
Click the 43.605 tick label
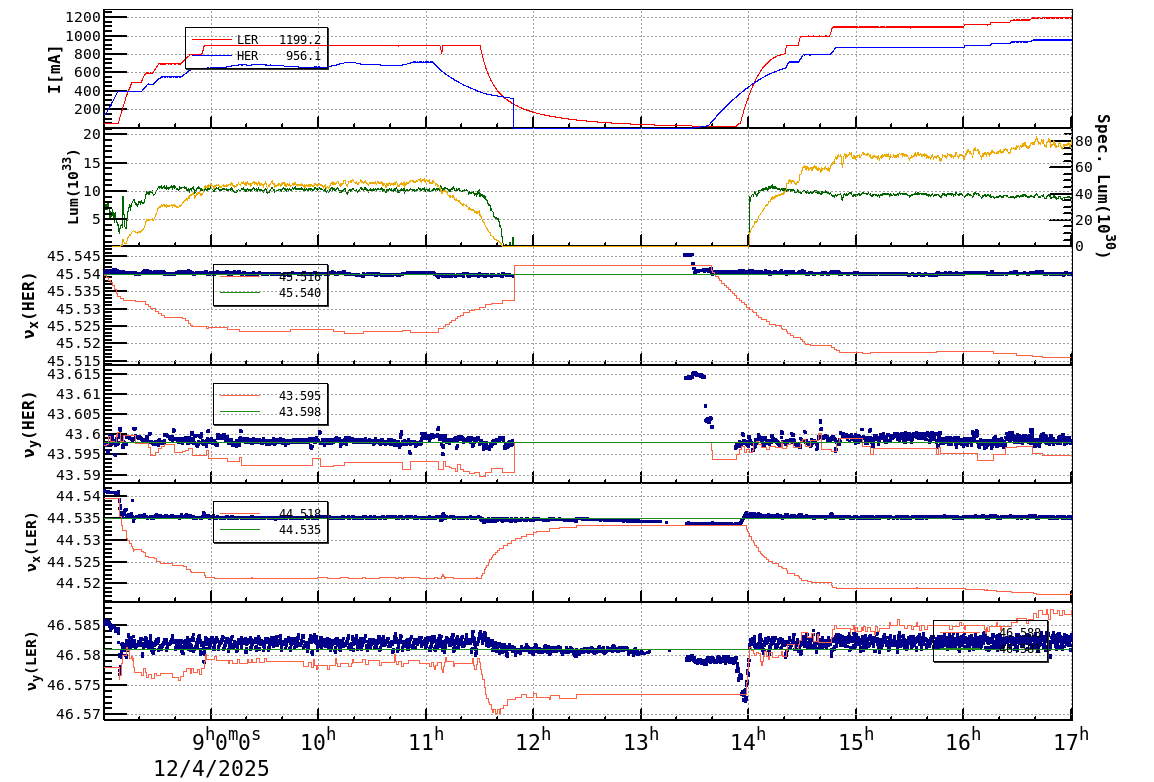(74, 414)
